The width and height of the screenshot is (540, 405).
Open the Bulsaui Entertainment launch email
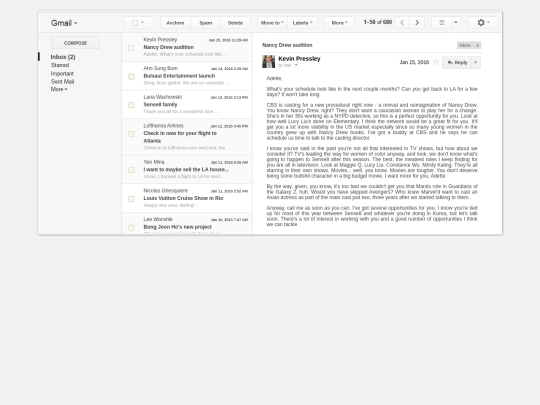187,76
